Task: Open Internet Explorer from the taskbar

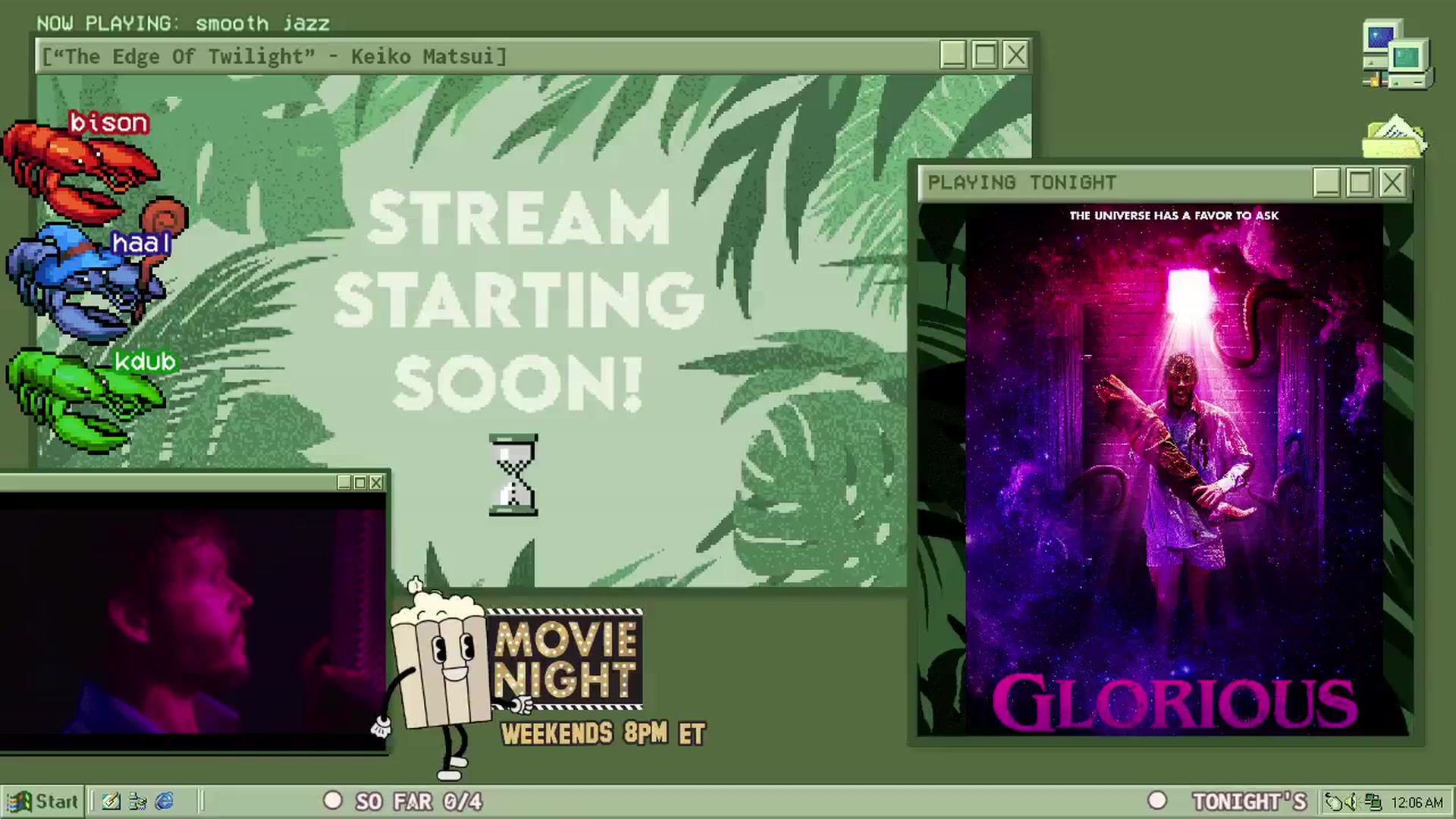Action: [x=165, y=802]
